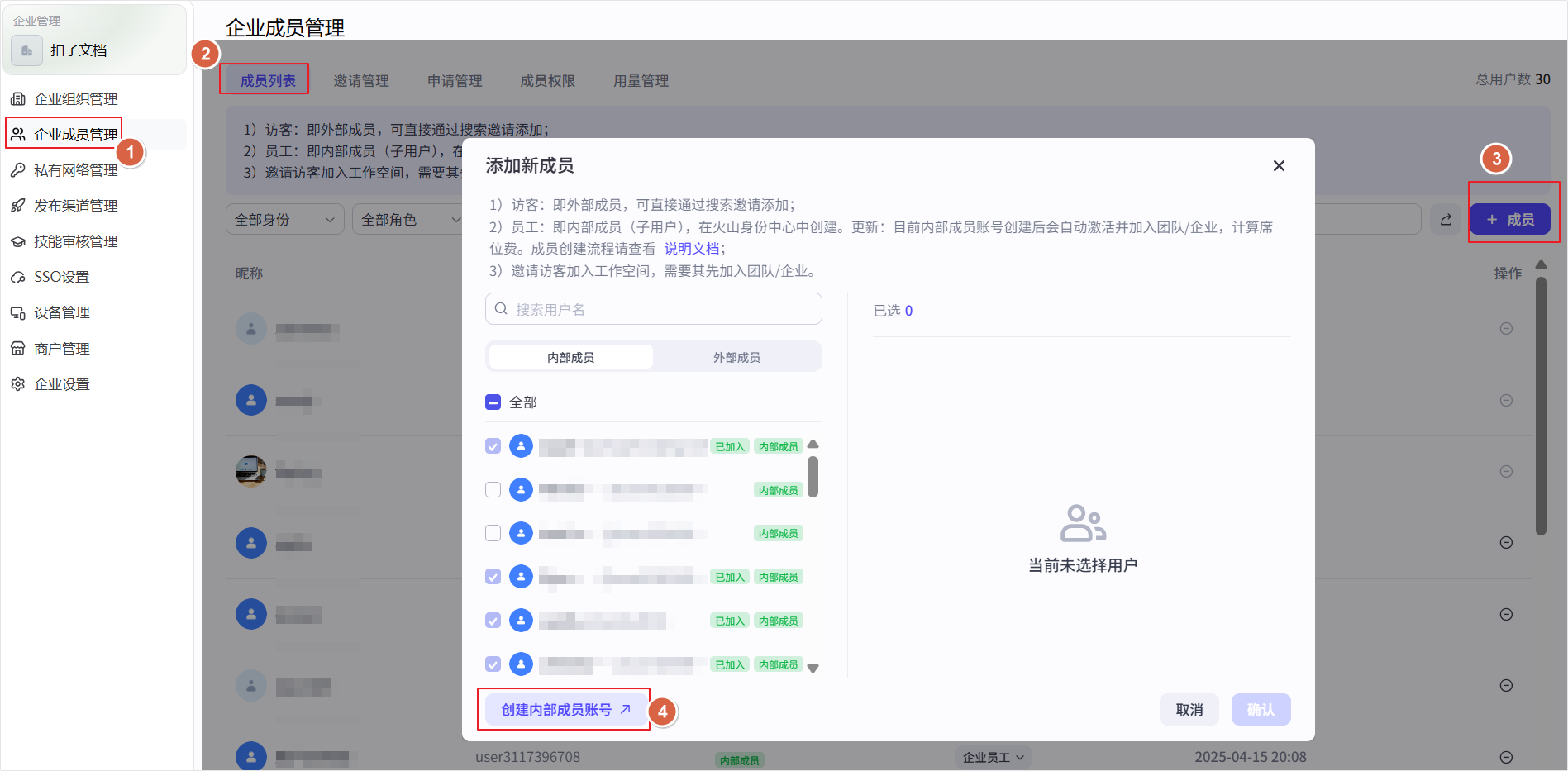Click the 技能审核管理 sidebar icon
Screen dimensions: 1568x771
[17, 241]
